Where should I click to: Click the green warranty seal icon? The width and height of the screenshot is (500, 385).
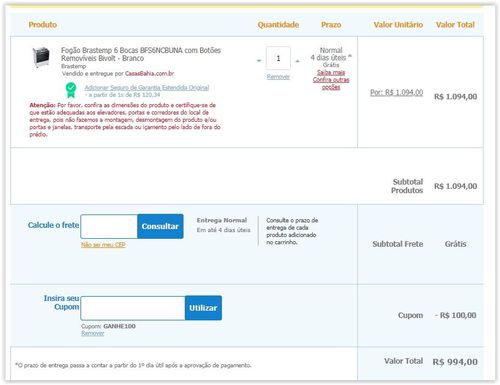(71, 90)
